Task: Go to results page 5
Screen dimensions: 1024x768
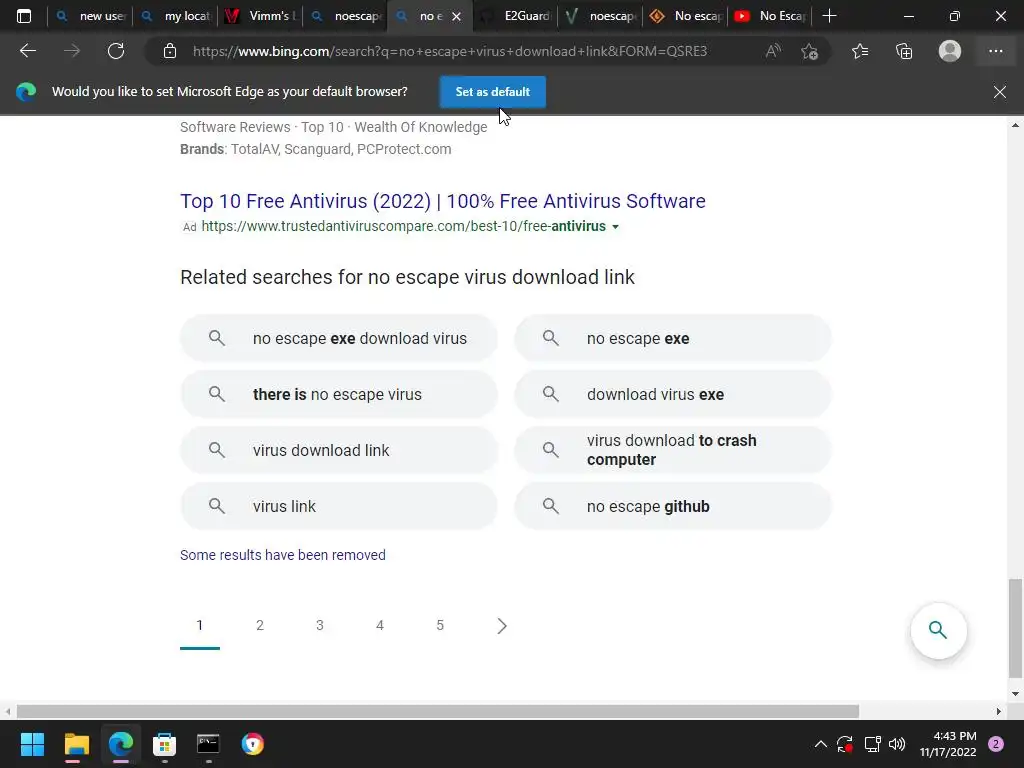Action: pos(440,626)
